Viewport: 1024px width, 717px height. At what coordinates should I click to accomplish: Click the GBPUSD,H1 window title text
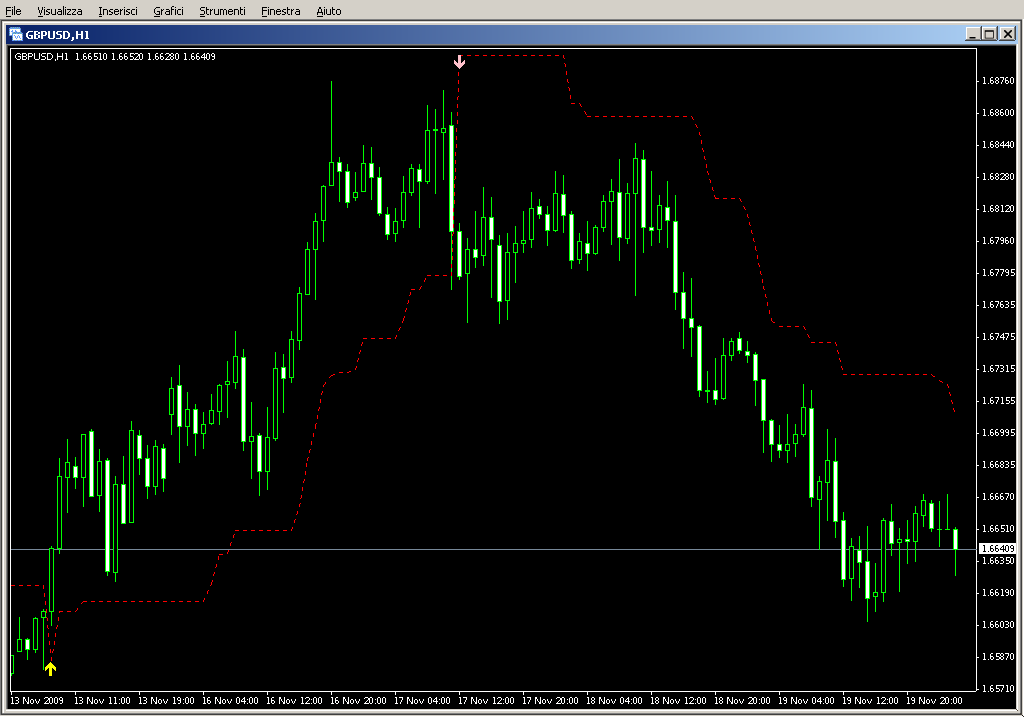pos(57,35)
